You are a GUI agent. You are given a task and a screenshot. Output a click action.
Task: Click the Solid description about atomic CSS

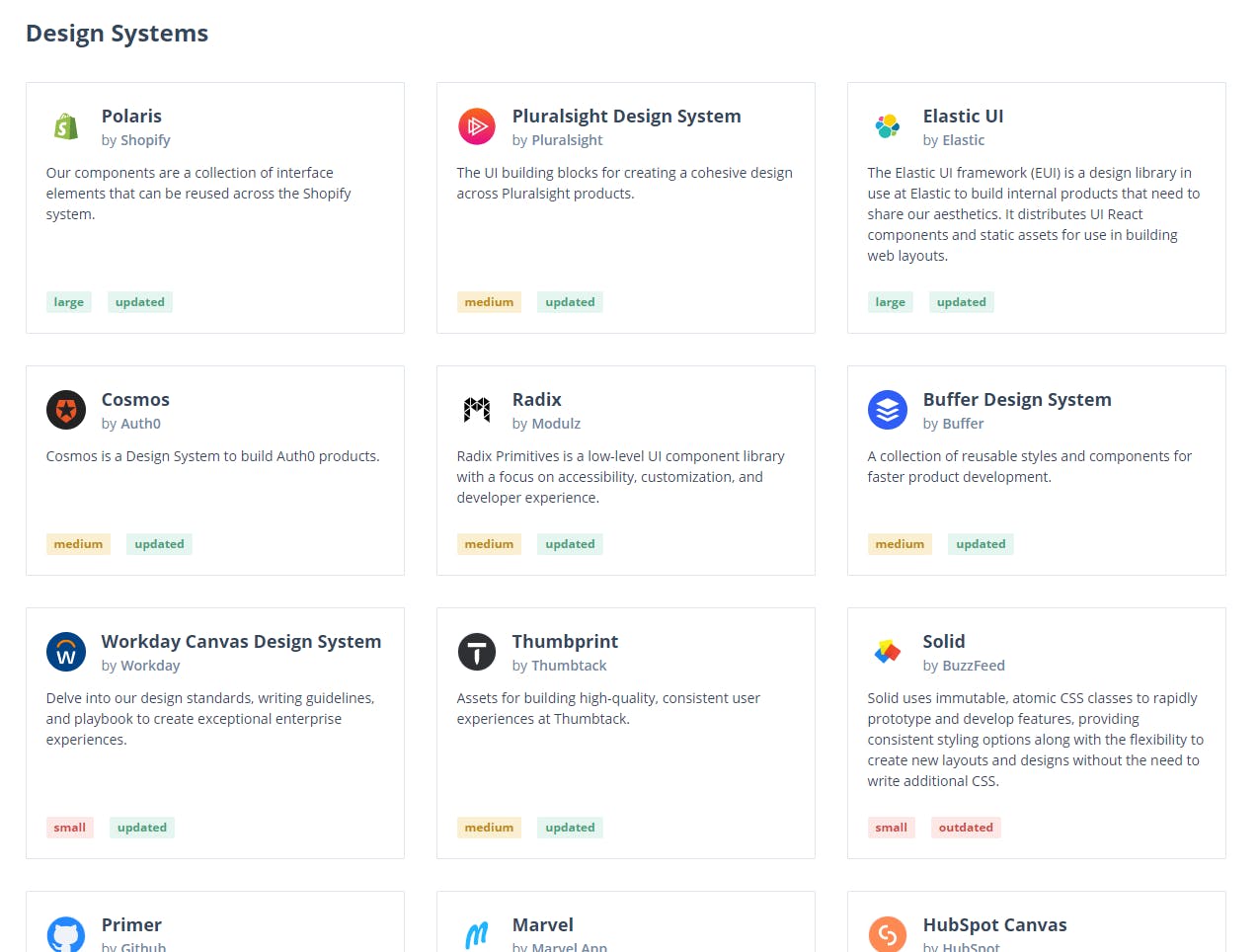coord(1035,740)
